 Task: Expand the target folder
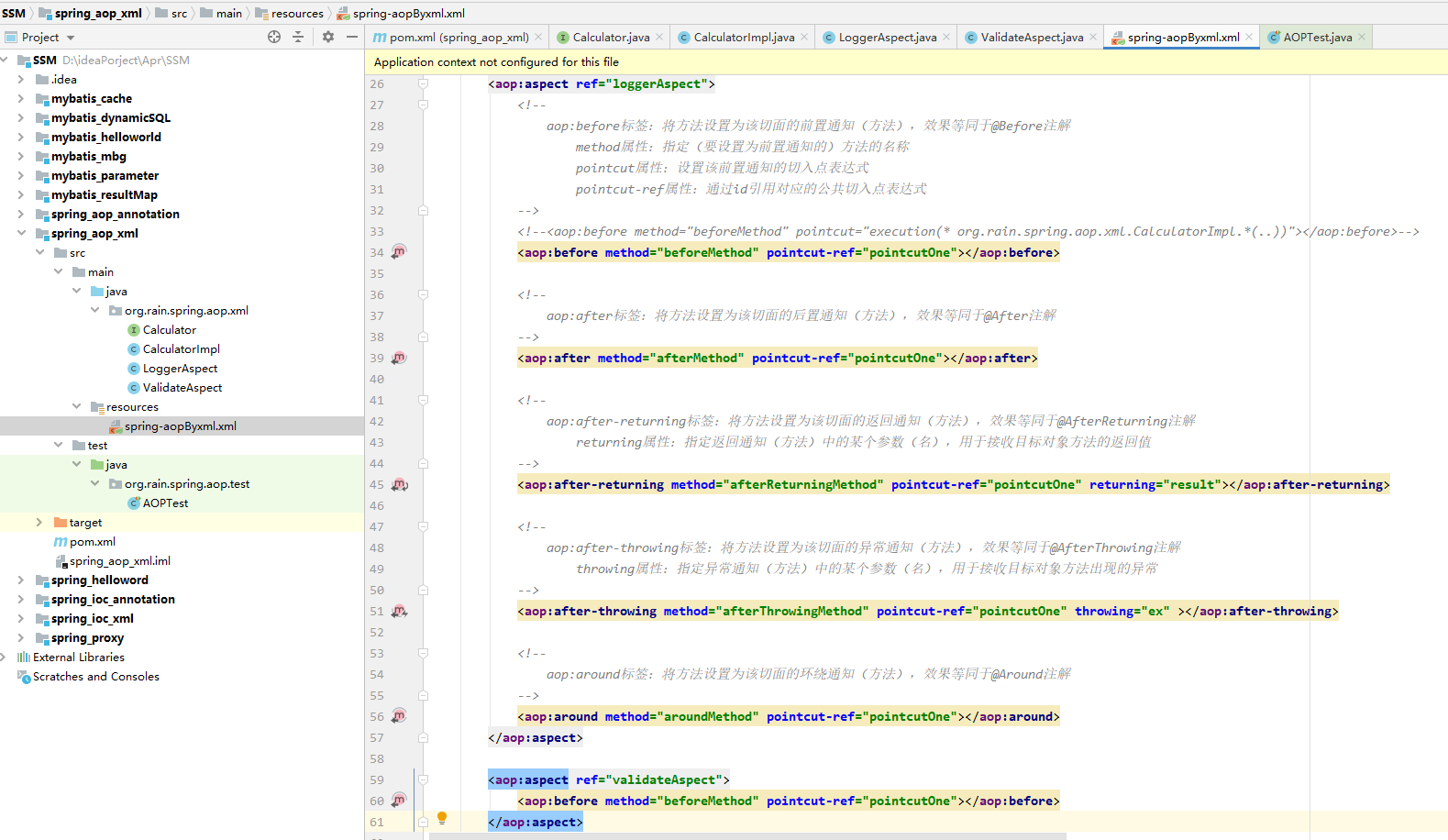39,523
